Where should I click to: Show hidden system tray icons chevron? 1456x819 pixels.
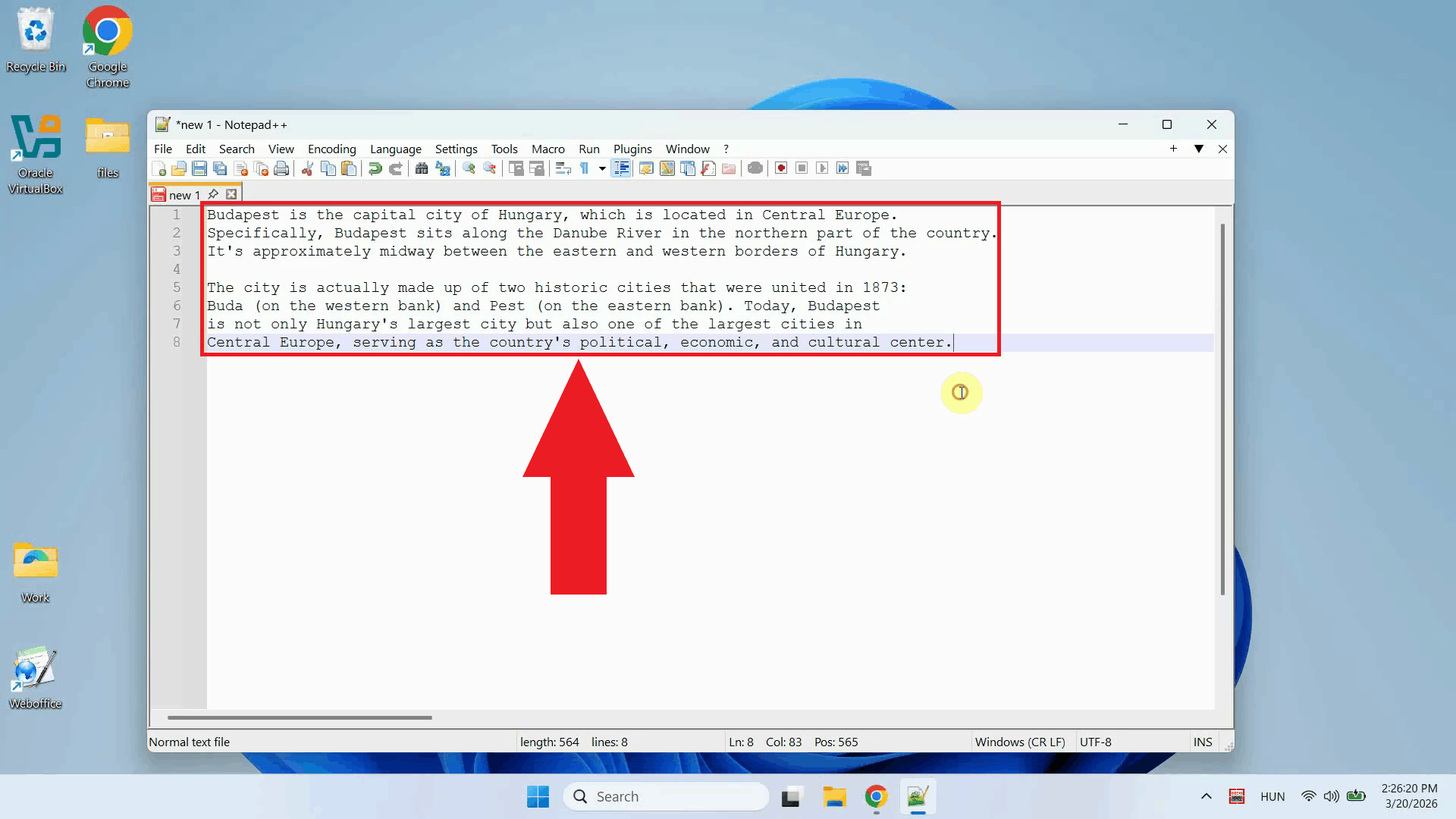tap(1206, 796)
